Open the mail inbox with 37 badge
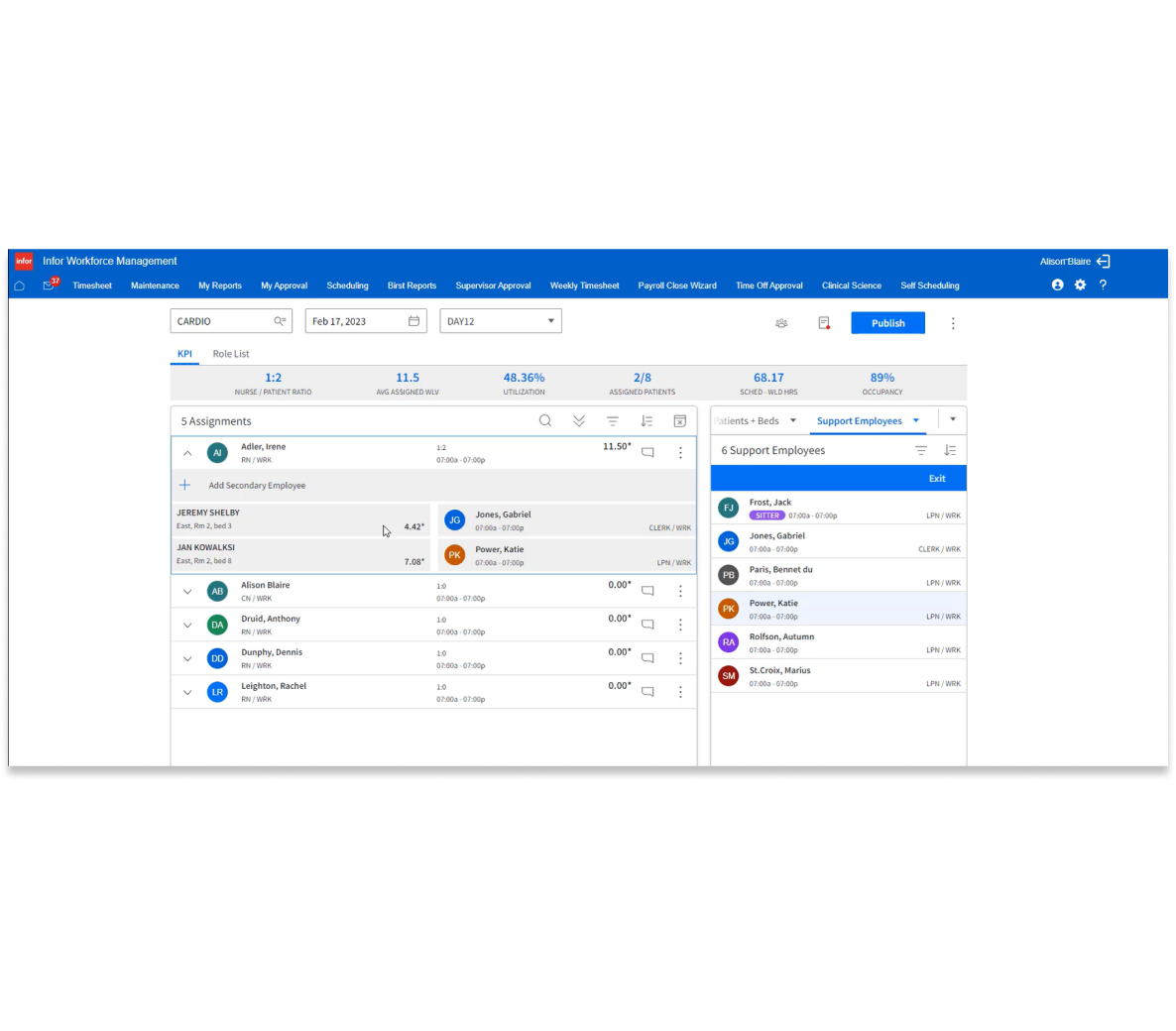The image size is (1176, 1031). pos(49,286)
